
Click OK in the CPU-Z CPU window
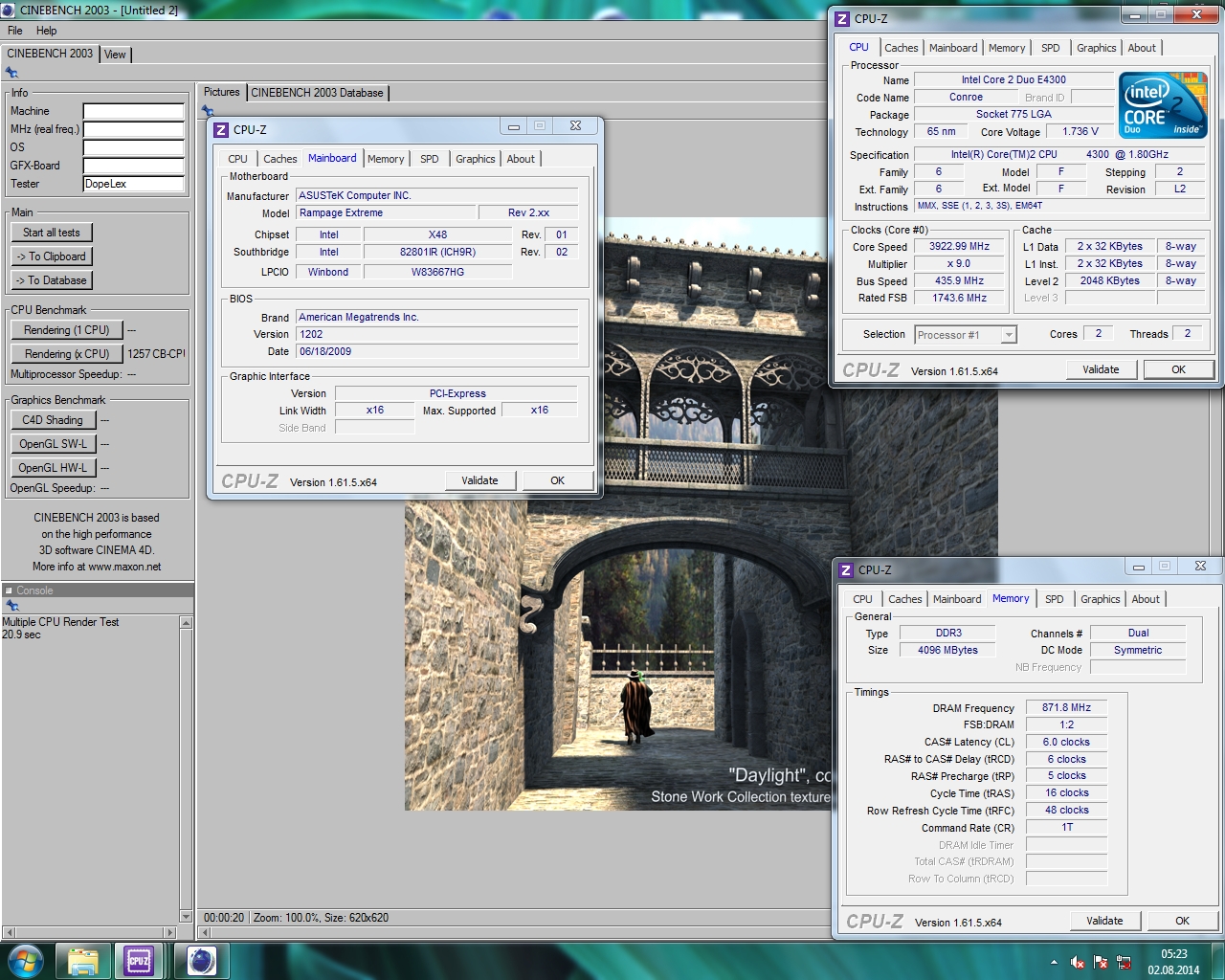[1178, 369]
